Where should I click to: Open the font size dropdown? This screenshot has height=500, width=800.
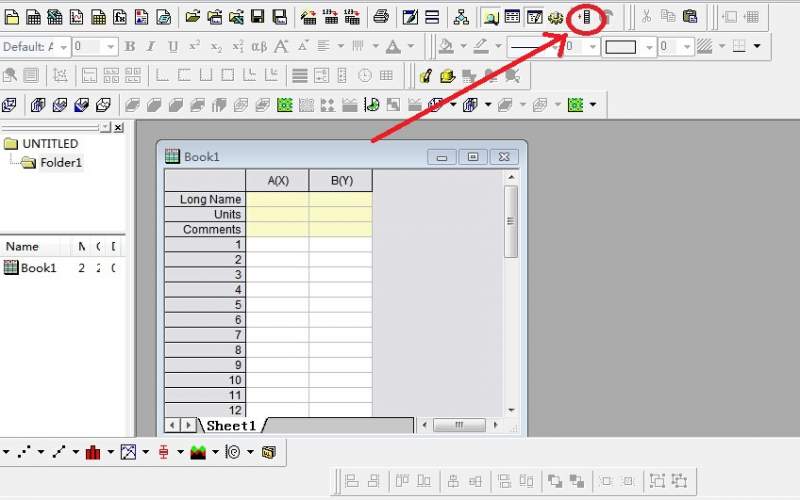click(x=110, y=47)
